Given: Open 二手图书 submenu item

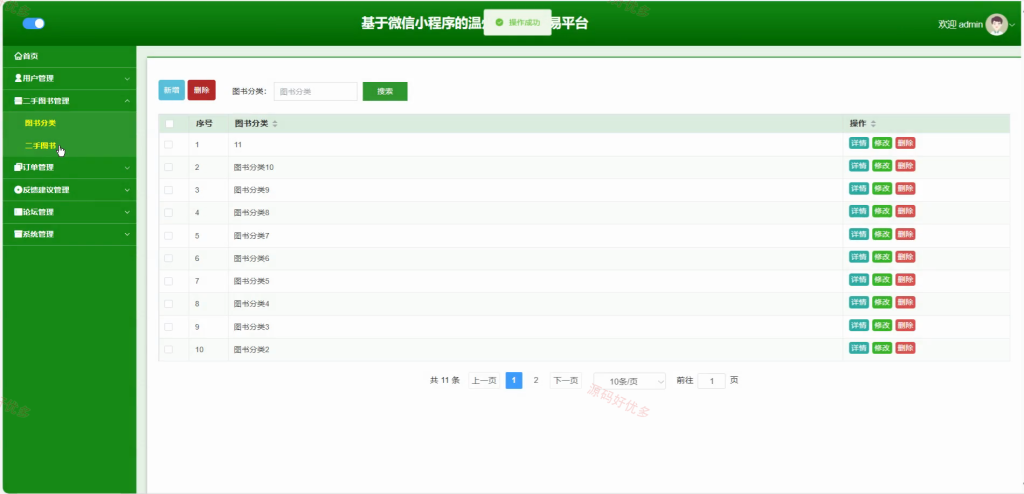Looking at the screenshot, I should 40,146.
